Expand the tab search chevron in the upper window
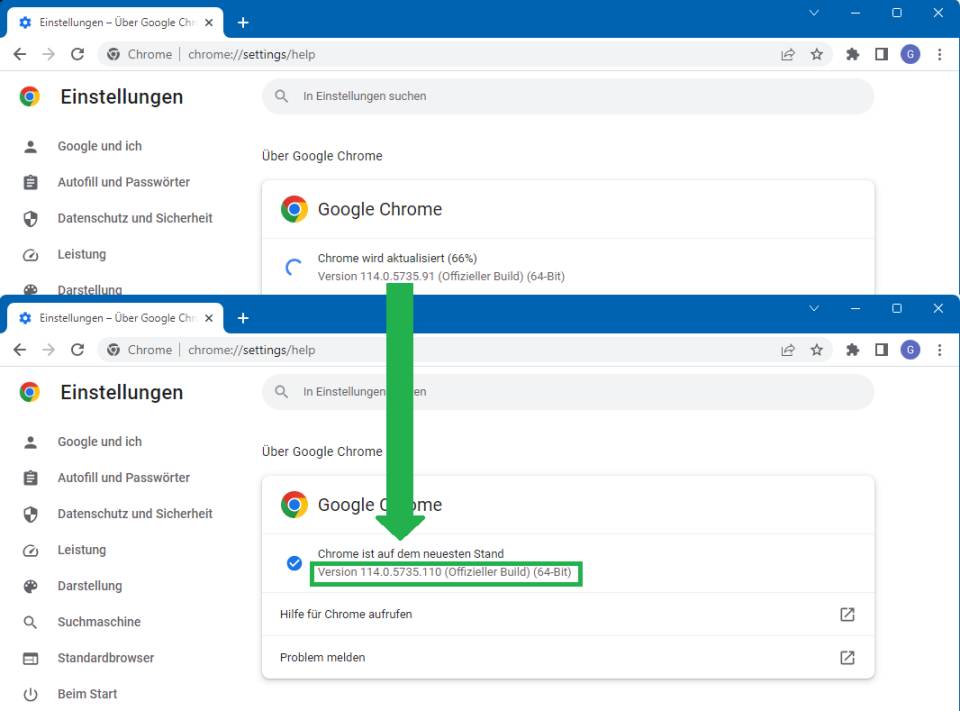 pos(814,12)
